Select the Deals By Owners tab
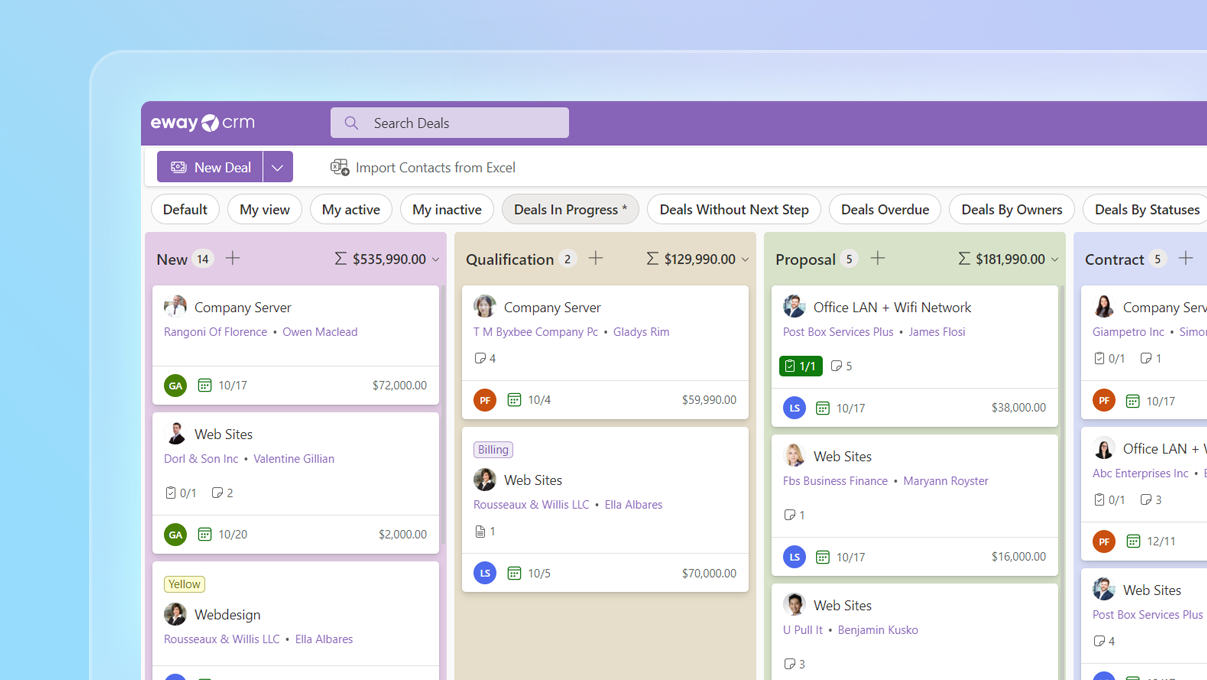Image resolution: width=1207 pixels, height=680 pixels. pyautogui.click(x=1011, y=209)
